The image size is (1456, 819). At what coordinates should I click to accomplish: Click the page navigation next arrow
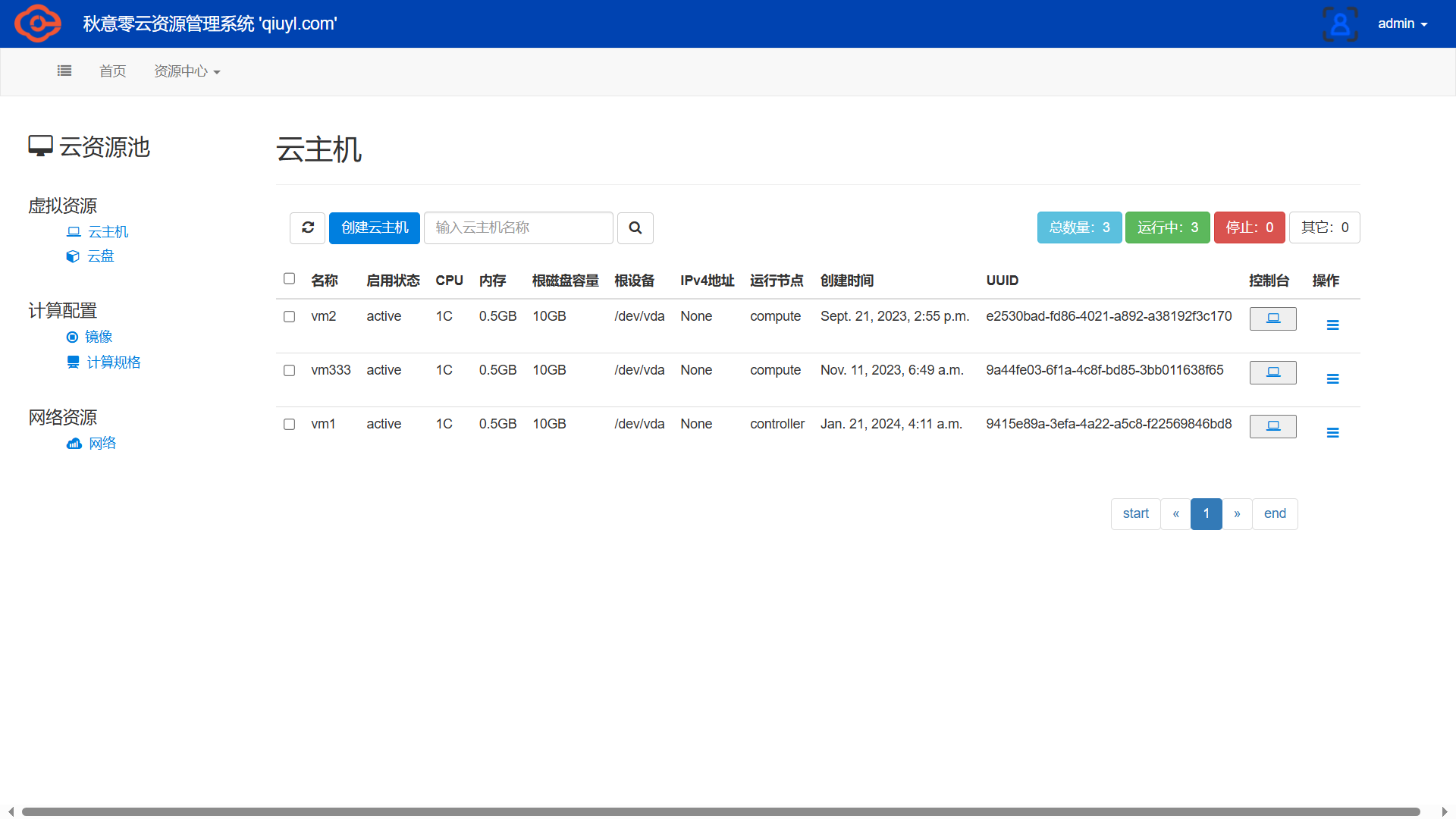coord(1238,513)
